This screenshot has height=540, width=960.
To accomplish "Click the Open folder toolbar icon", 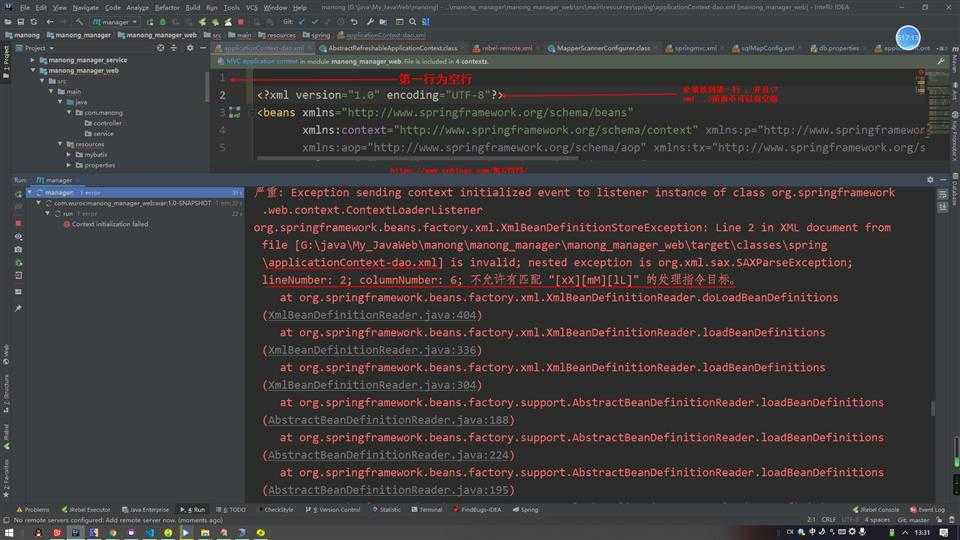I will tap(8, 21).
